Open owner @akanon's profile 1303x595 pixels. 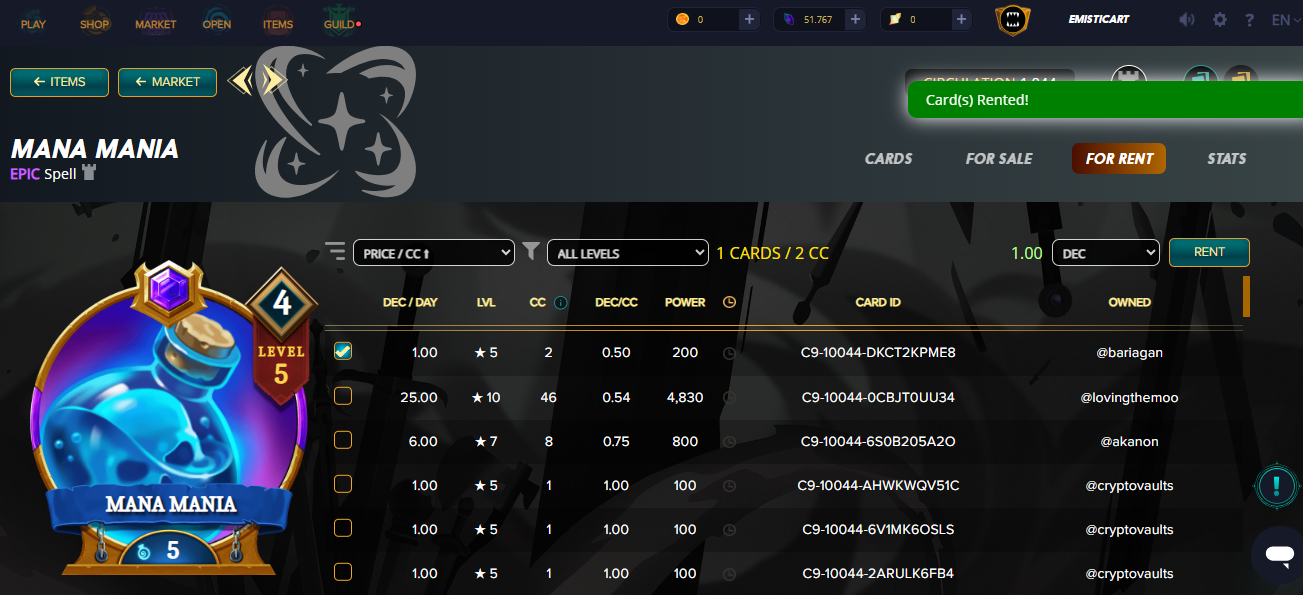(x=1129, y=441)
